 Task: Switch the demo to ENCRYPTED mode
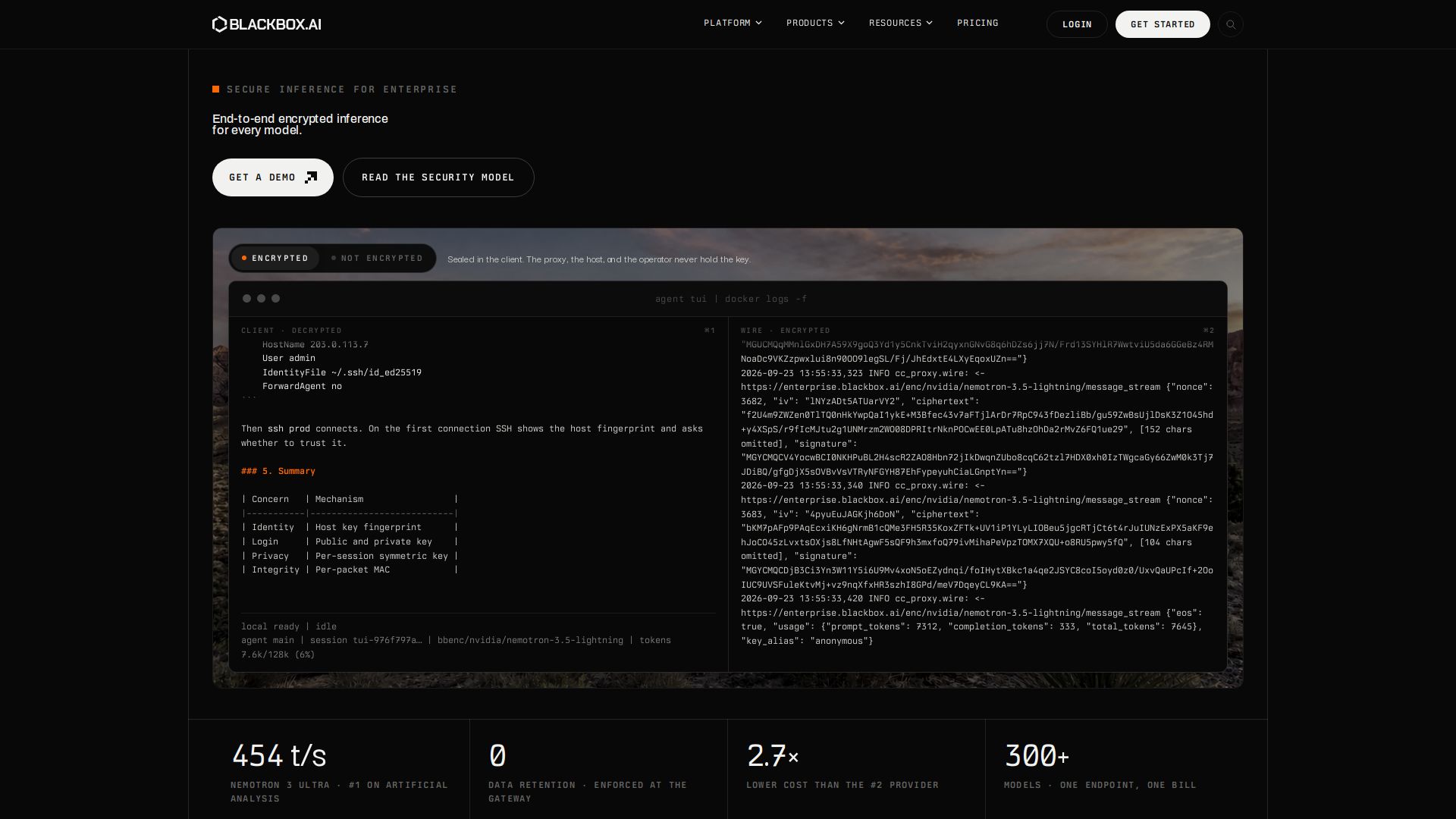(x=275, y=259)
